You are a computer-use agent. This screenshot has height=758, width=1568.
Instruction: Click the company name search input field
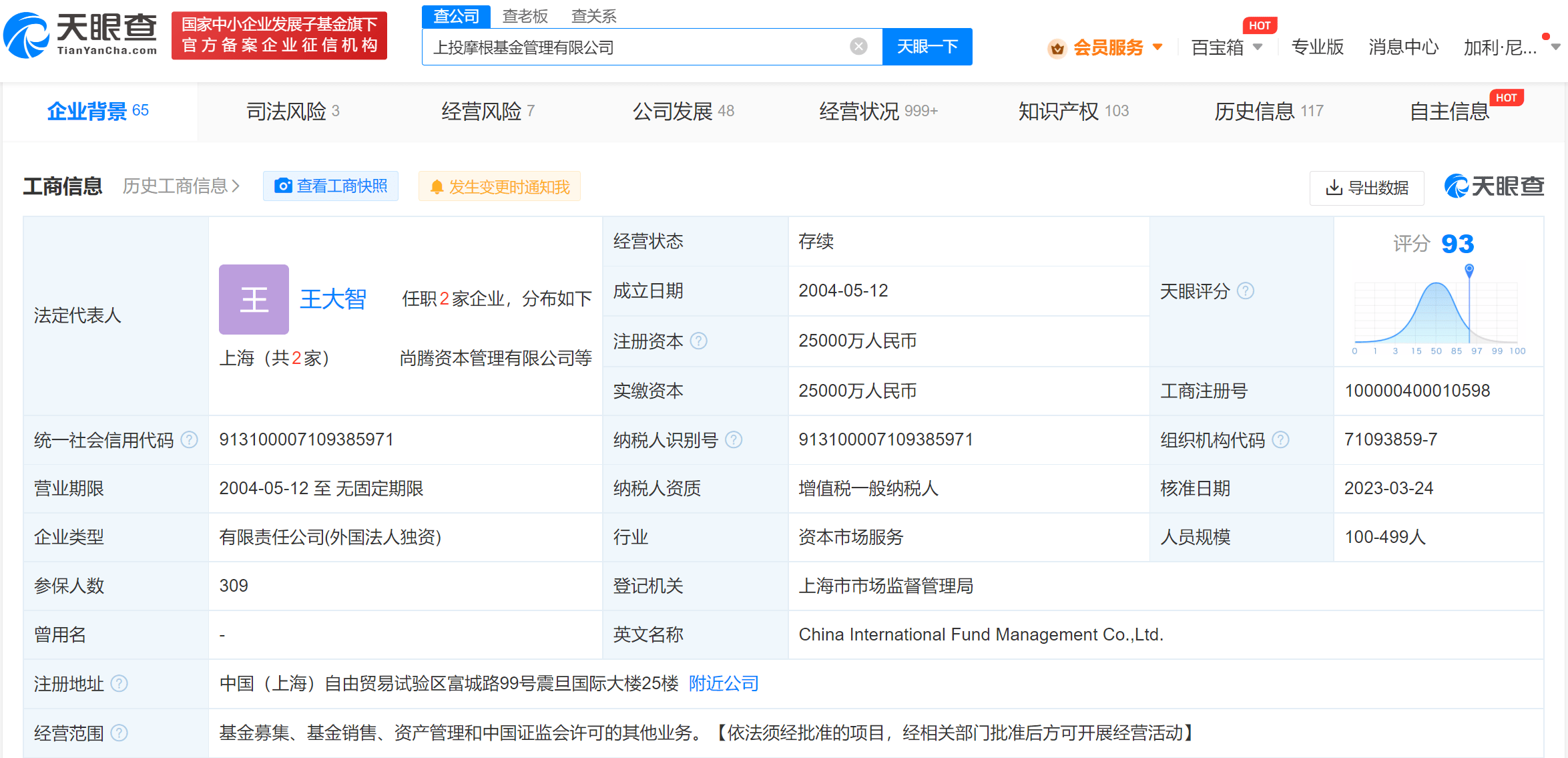coord(634,46)
